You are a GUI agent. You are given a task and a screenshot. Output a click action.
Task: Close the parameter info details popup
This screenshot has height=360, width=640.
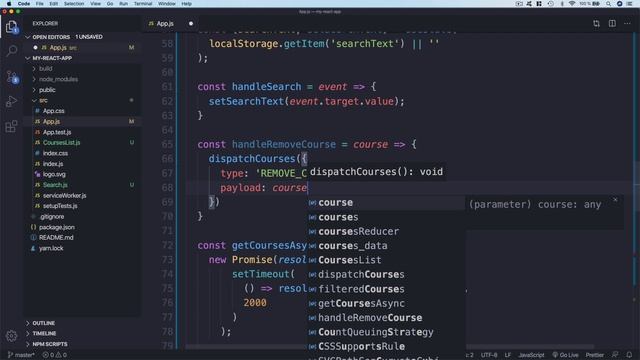pos(615,200)
